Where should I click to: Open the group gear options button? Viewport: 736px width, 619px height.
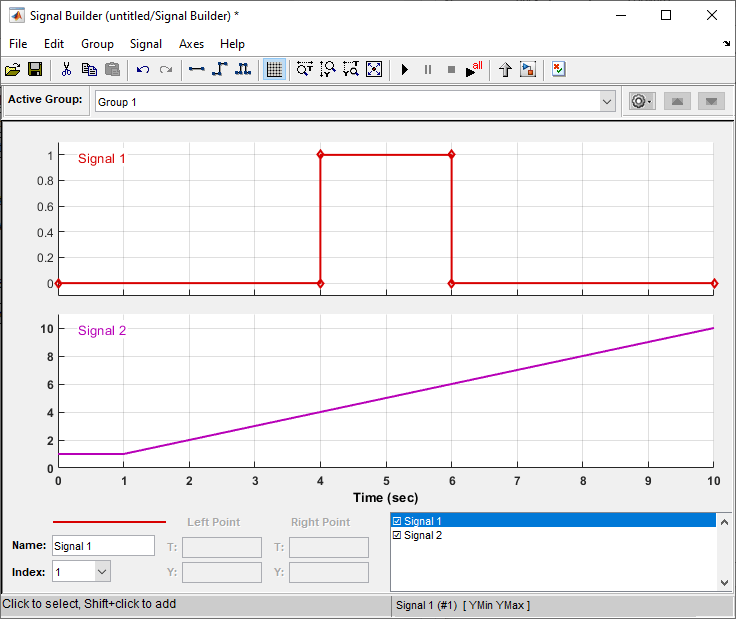click(x=642, y=101)
